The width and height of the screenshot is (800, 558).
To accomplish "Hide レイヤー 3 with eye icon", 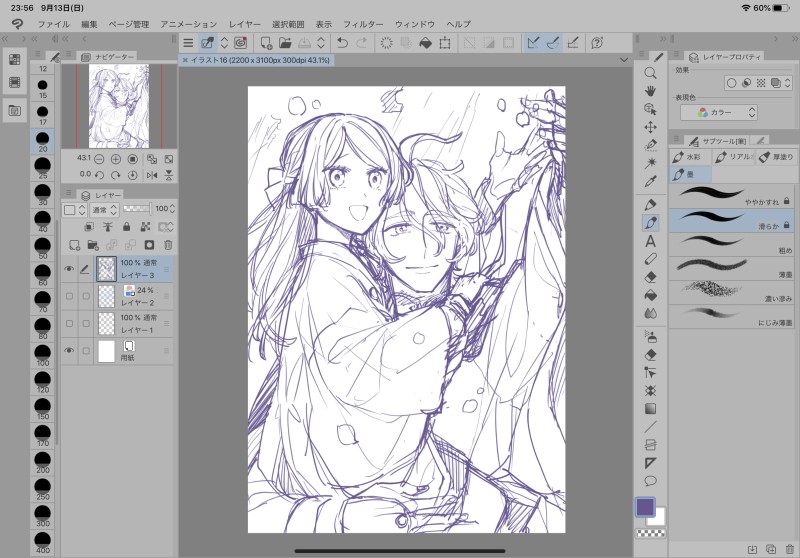I will [x=69, y=269].
